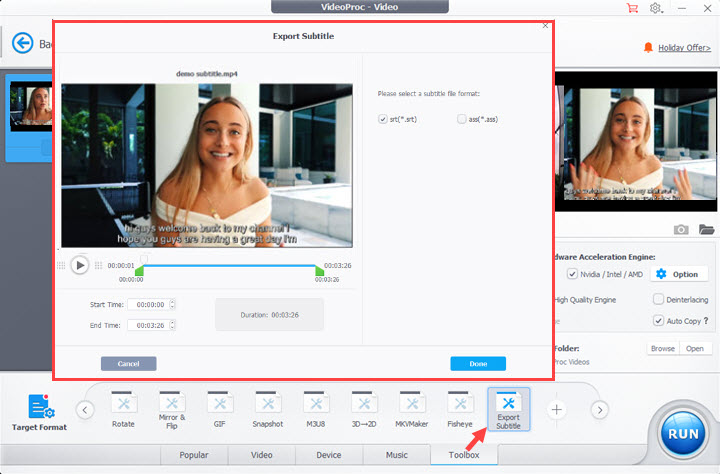720x474 pixels.
Task: Click the green trim end marker
Action: (319, 271)
